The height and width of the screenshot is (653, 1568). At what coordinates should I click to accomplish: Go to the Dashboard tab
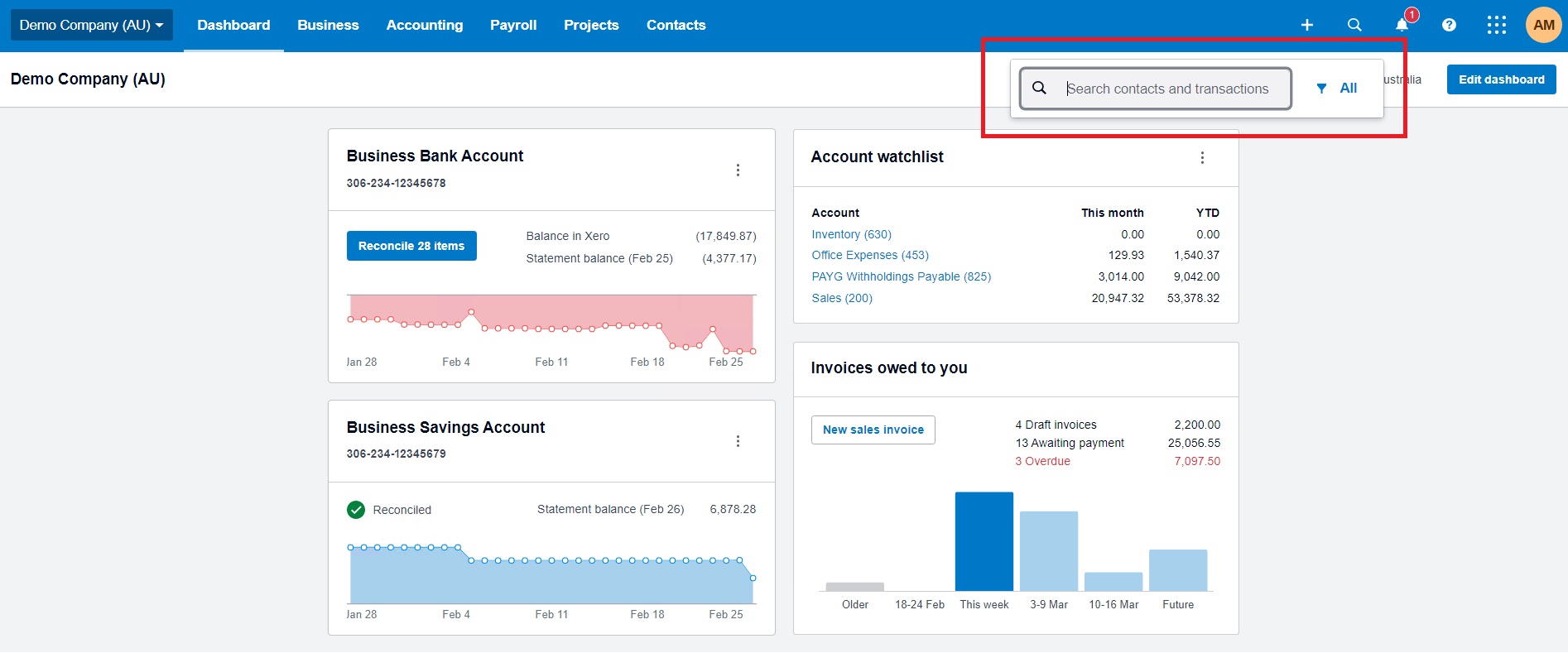point(233,25)
